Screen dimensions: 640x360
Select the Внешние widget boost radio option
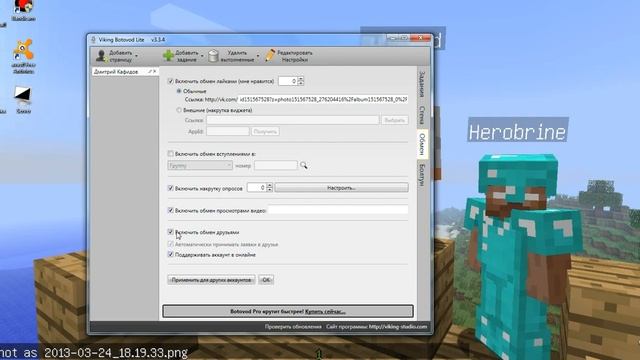point(179,110)
